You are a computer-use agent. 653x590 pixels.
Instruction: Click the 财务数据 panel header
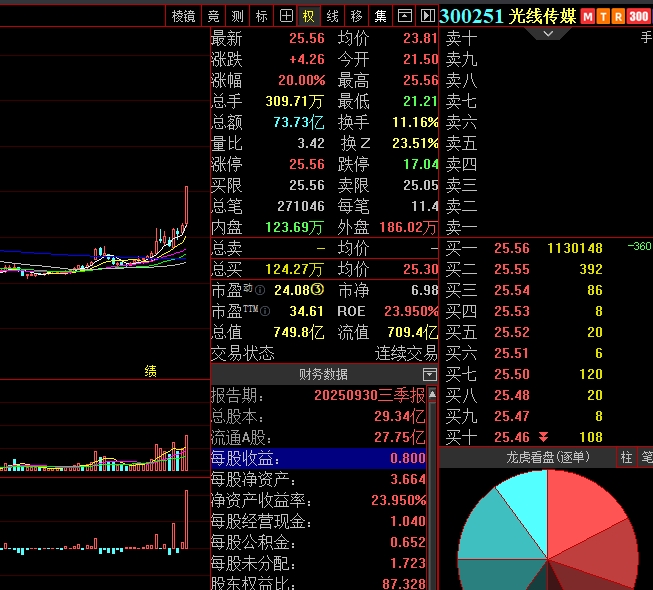pos(323,374)
